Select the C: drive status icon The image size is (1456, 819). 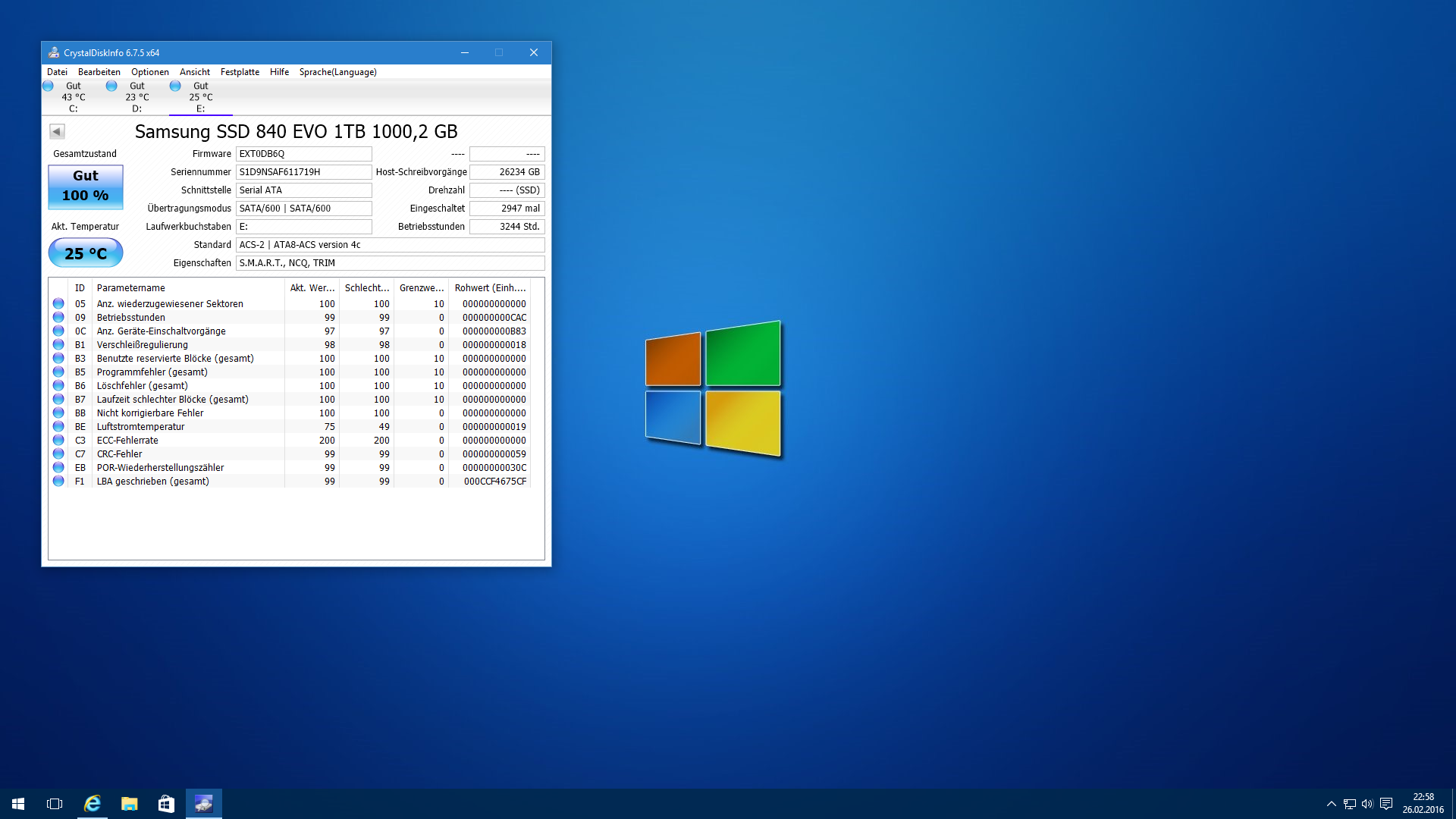[49, 86]
